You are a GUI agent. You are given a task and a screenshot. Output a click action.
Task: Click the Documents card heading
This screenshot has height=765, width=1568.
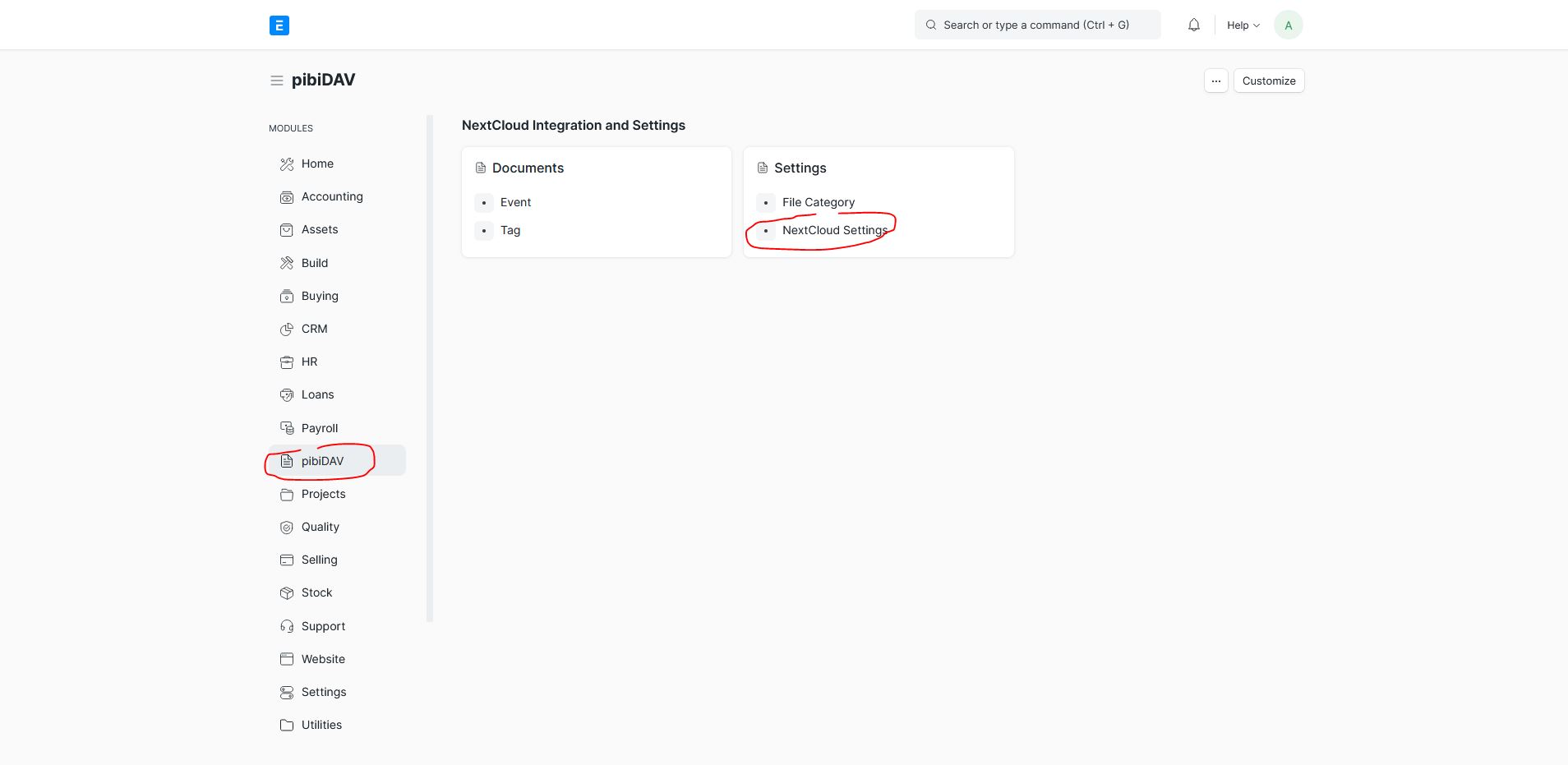tap(528, 168)
